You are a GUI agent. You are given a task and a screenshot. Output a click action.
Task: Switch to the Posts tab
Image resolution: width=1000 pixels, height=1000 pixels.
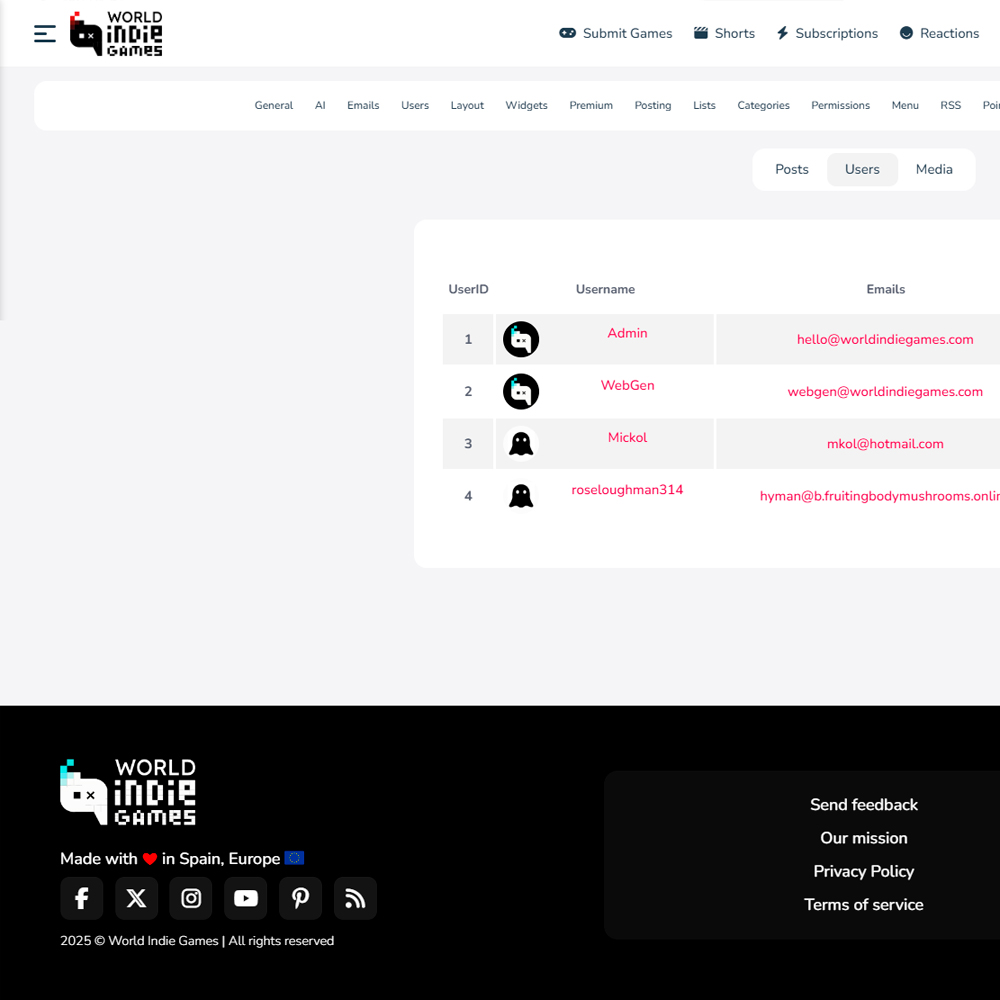(791, 170)
